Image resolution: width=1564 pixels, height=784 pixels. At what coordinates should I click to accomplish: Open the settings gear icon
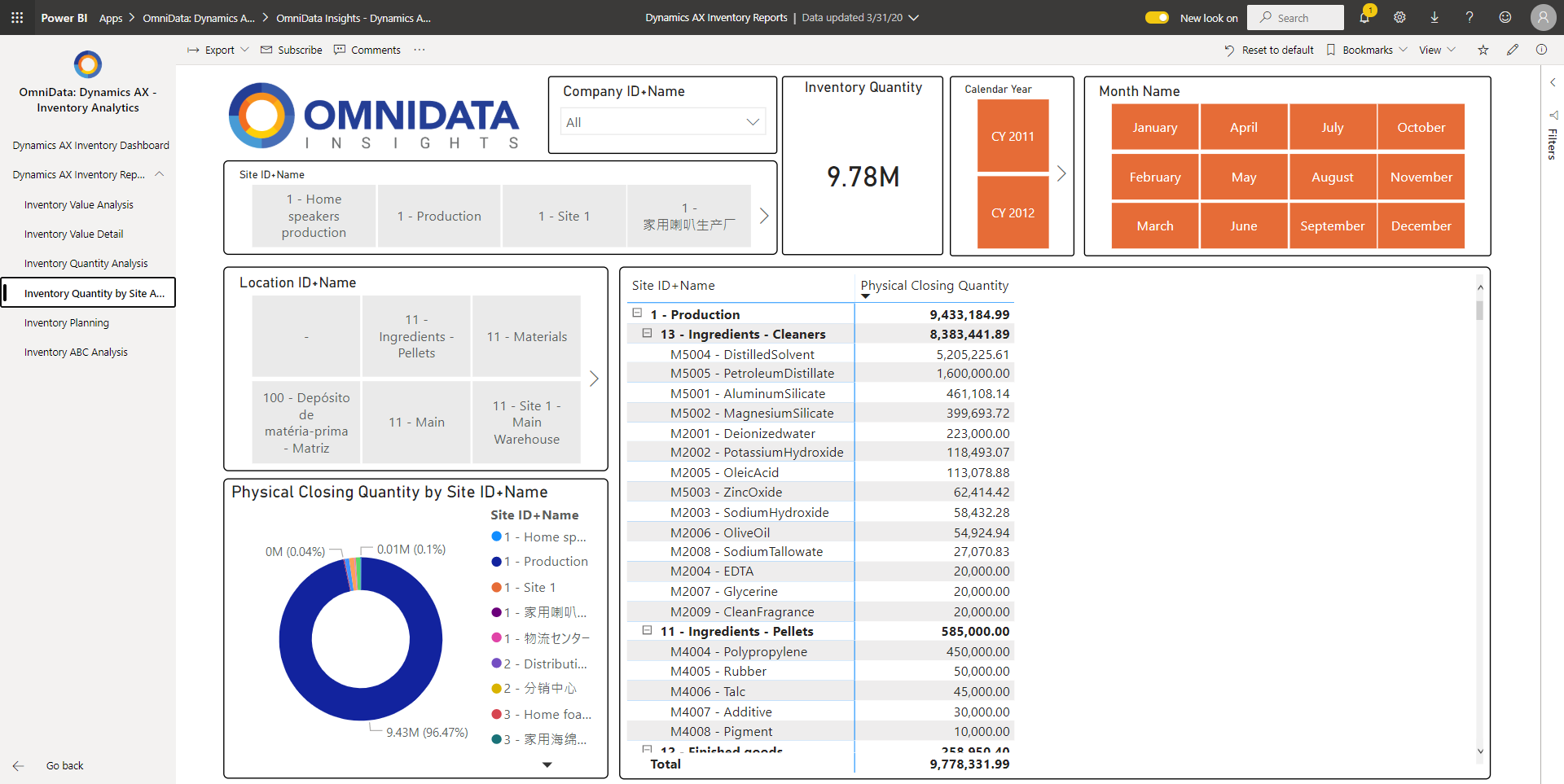1399,17
